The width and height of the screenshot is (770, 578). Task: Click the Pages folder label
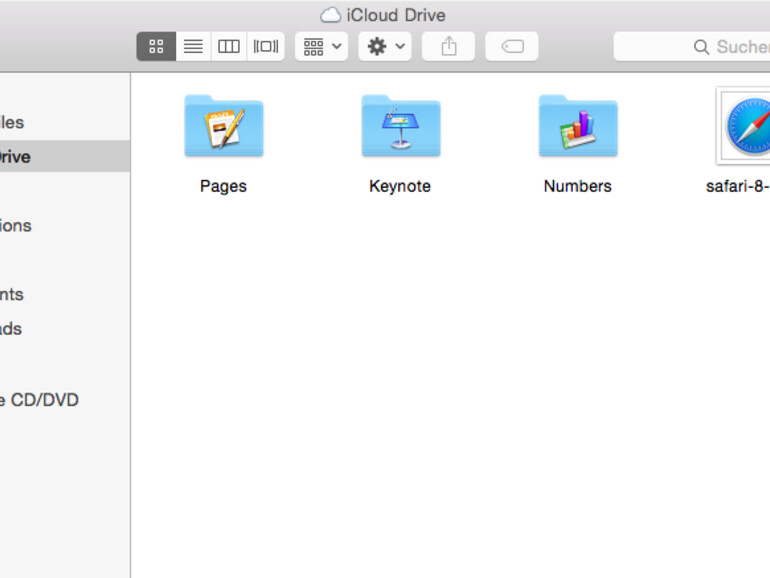click(223, 187)
